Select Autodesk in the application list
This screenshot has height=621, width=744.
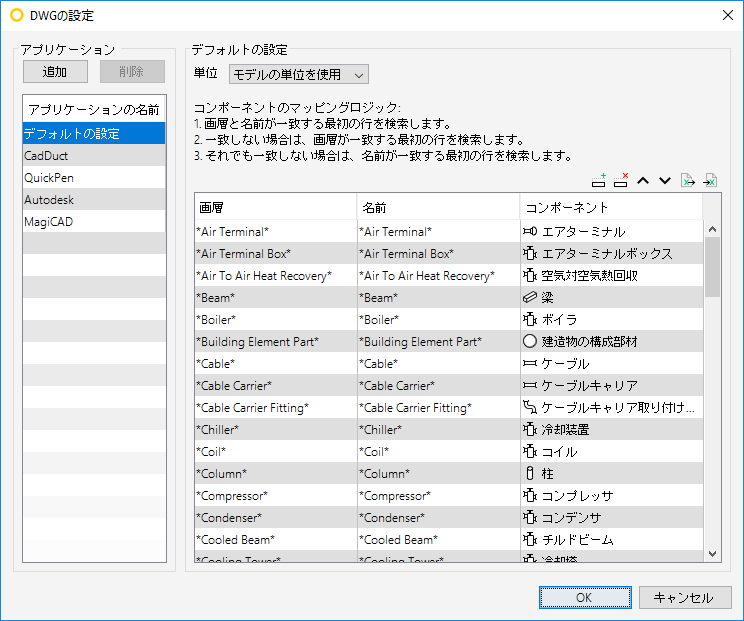[x=94, y=200]
